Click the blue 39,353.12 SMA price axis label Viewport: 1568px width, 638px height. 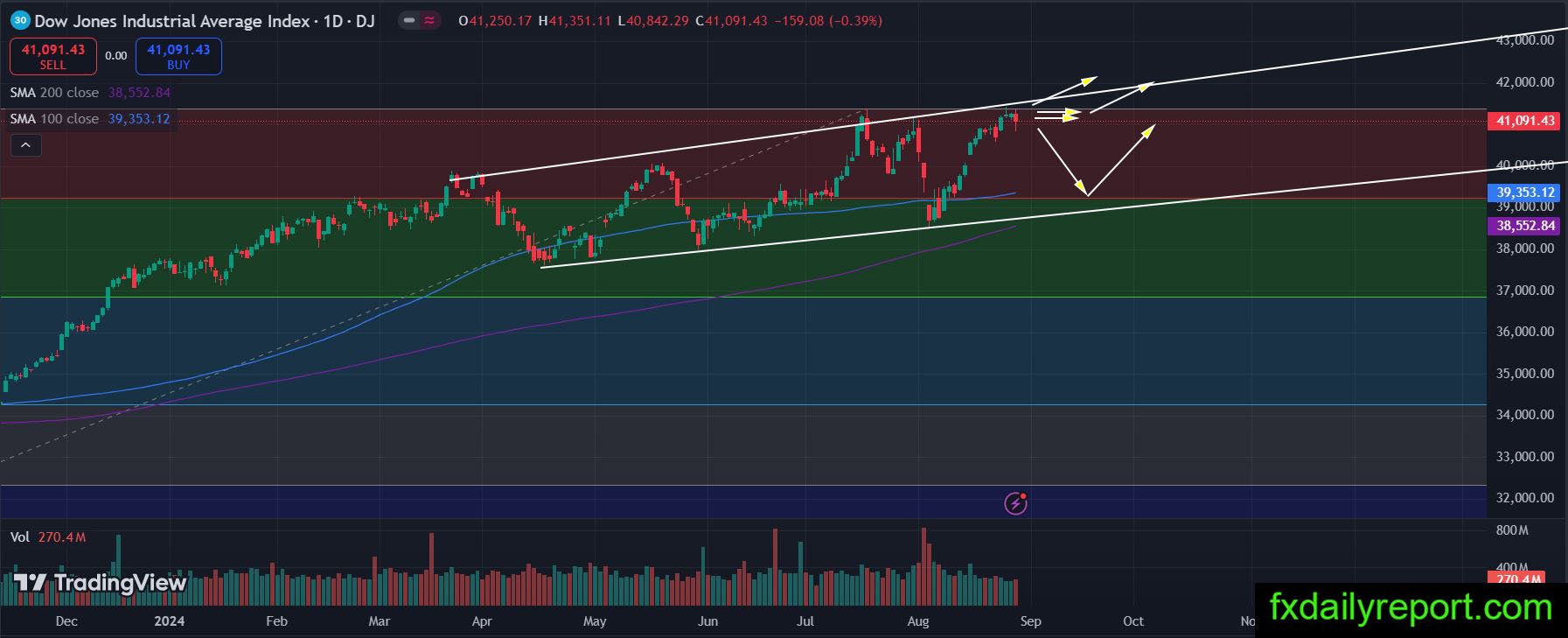[1523, 193]
